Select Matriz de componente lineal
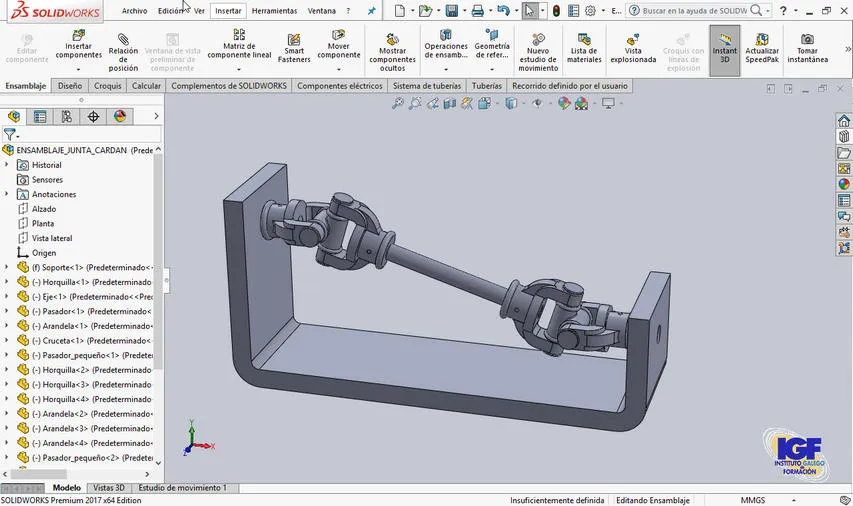Viewport: 853px width, 506px height. [239, 45]
